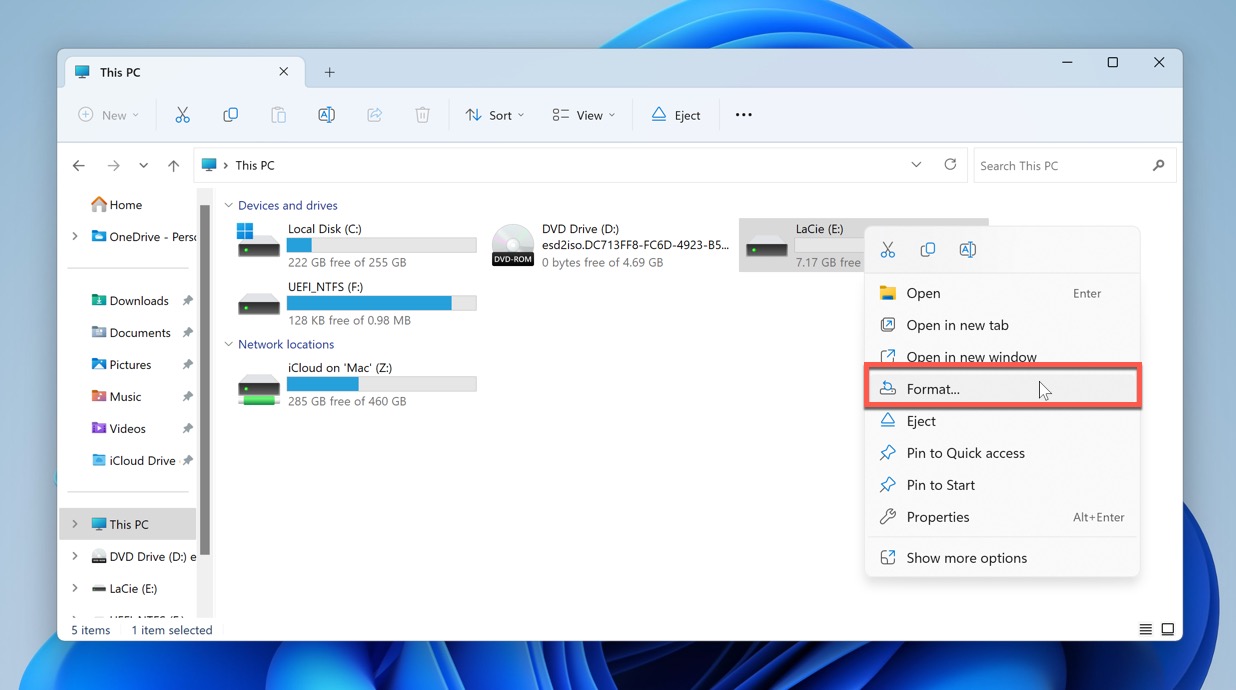Click Show more options

pos(966,558)
